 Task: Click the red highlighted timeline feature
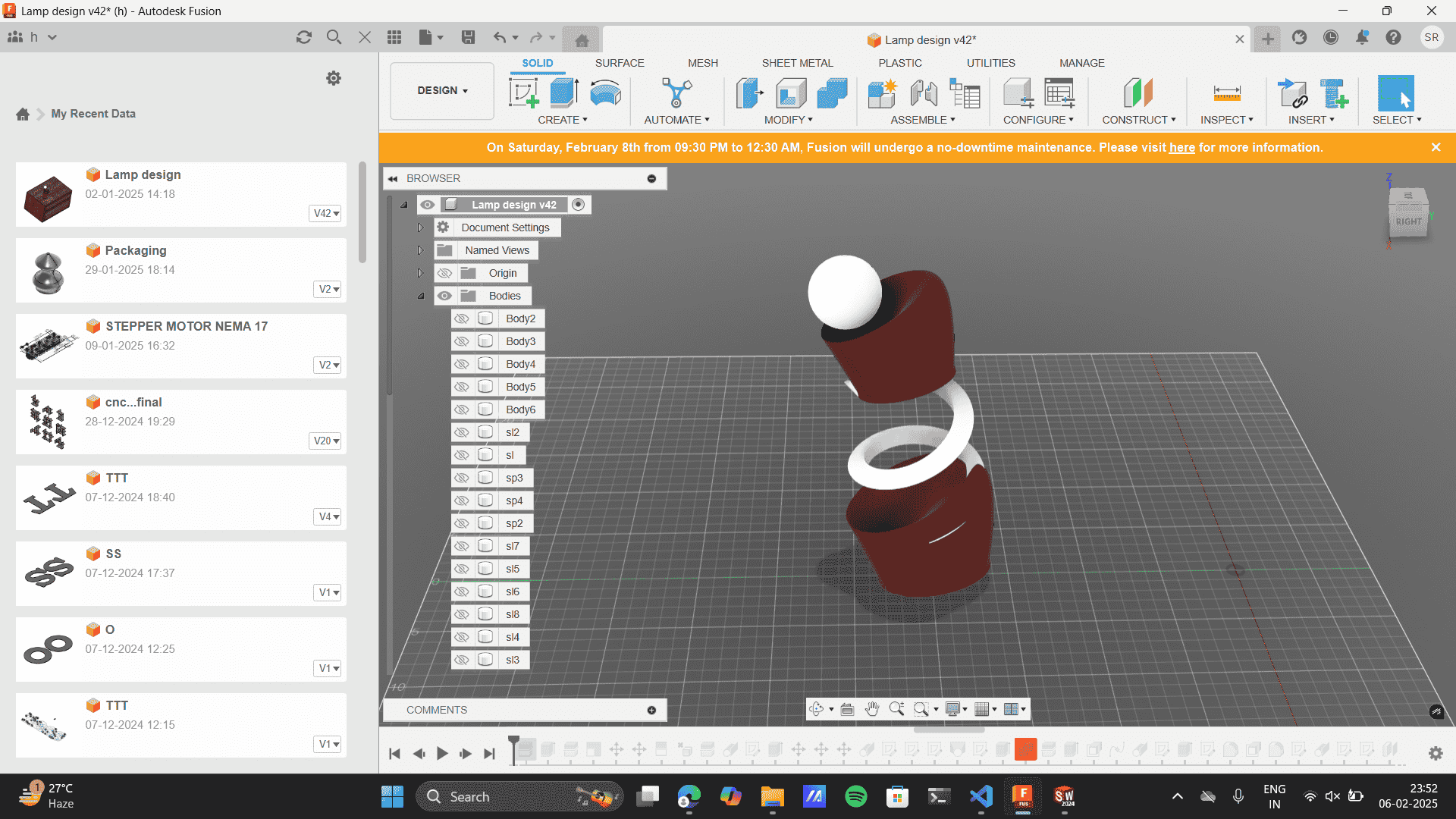point(1025,749)
